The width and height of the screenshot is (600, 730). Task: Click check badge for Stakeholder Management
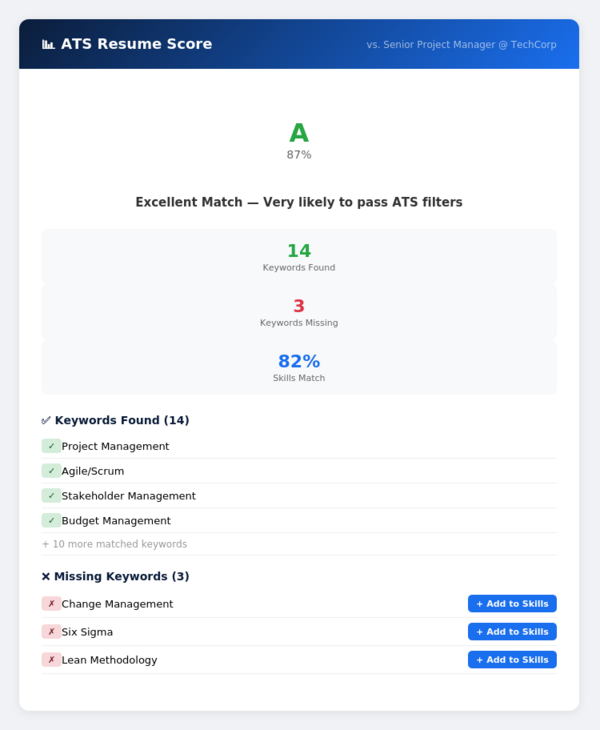coord(51,496)
